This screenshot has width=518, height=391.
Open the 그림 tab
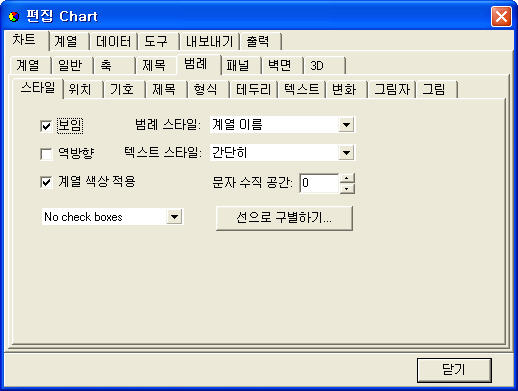coord(437,89)
